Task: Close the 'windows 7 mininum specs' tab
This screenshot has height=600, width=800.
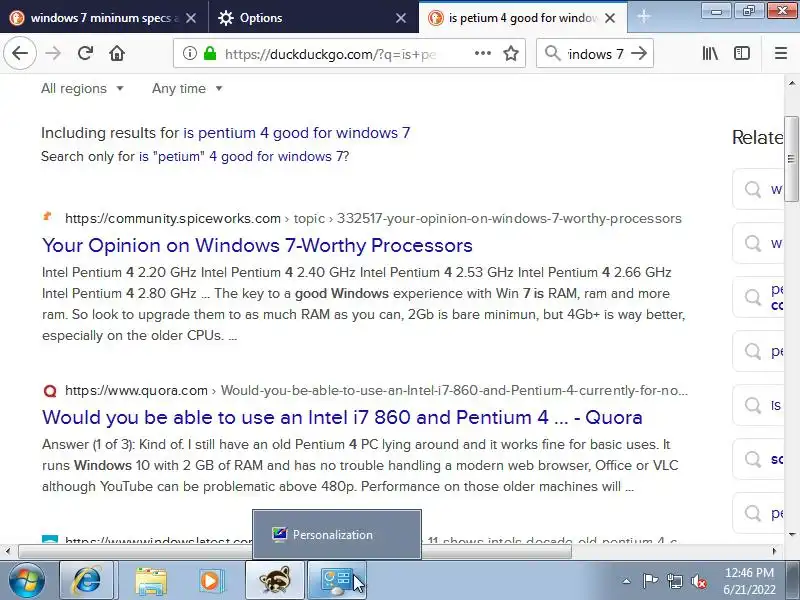Action: 191,18
